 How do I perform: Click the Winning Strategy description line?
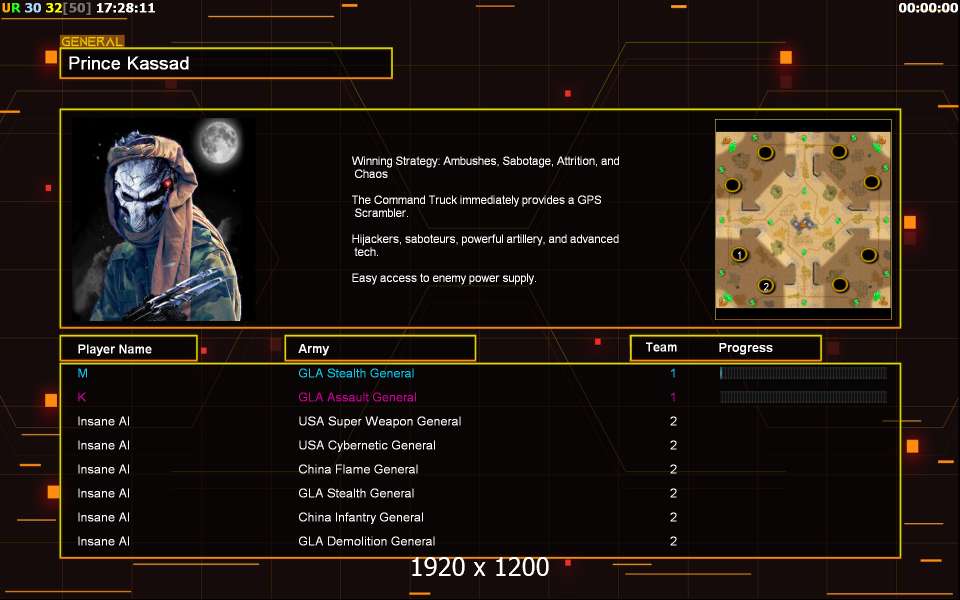pos(486,167)
